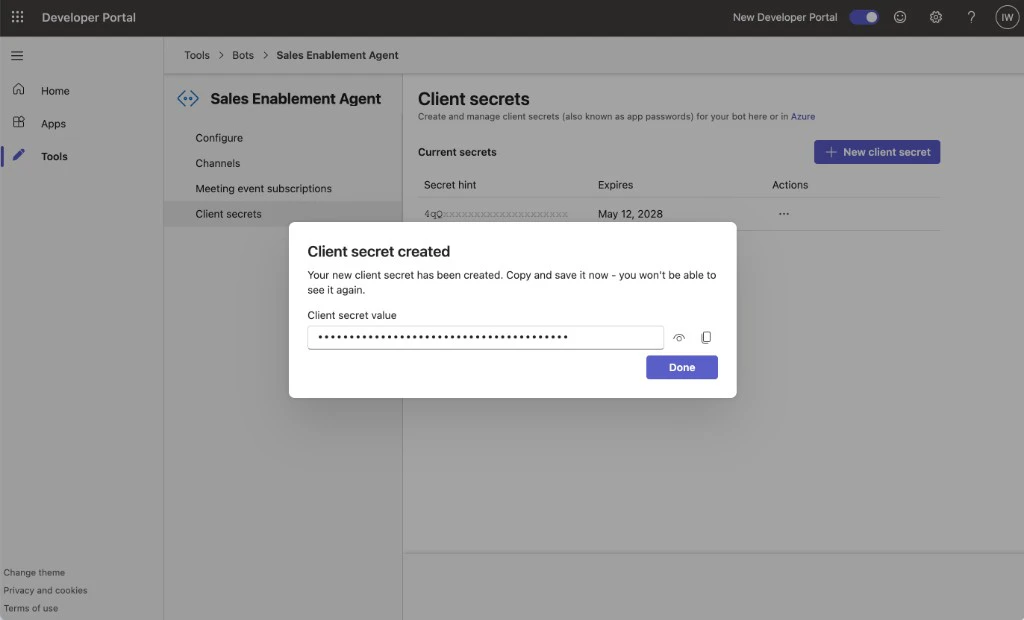Click Bots breadcrumb link
1024x620 pixels.
tap(243, 56)
